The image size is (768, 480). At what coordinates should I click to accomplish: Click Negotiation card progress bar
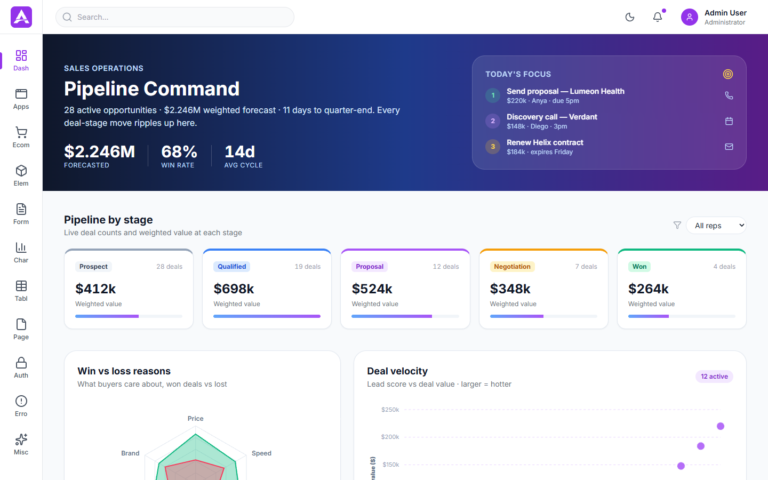(x=544, y=316)
